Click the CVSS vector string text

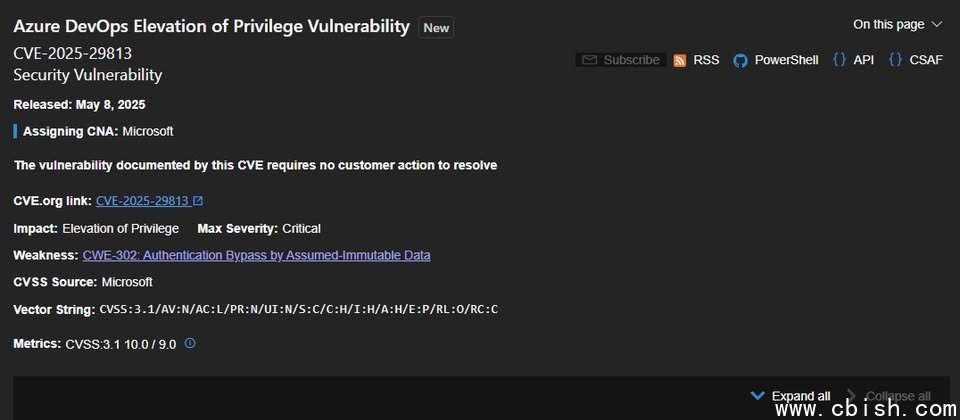(299, 309)
